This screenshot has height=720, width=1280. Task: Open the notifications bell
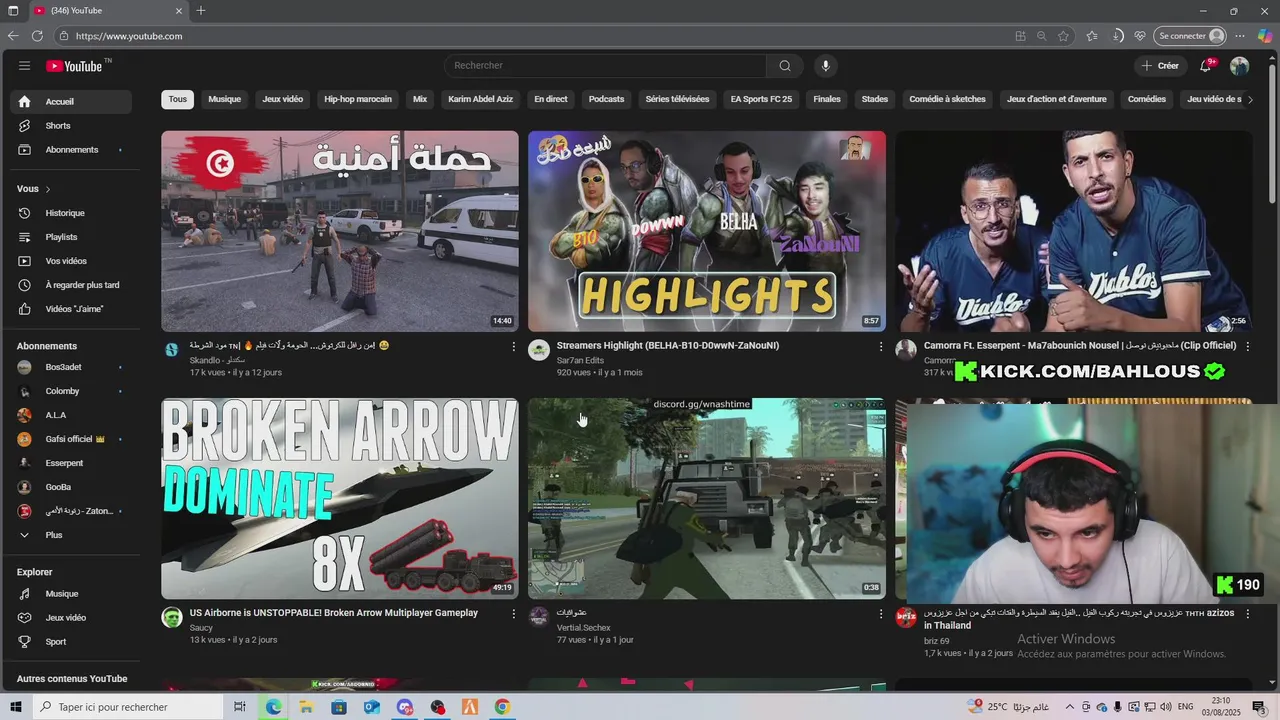click(x=1206, y=66)
